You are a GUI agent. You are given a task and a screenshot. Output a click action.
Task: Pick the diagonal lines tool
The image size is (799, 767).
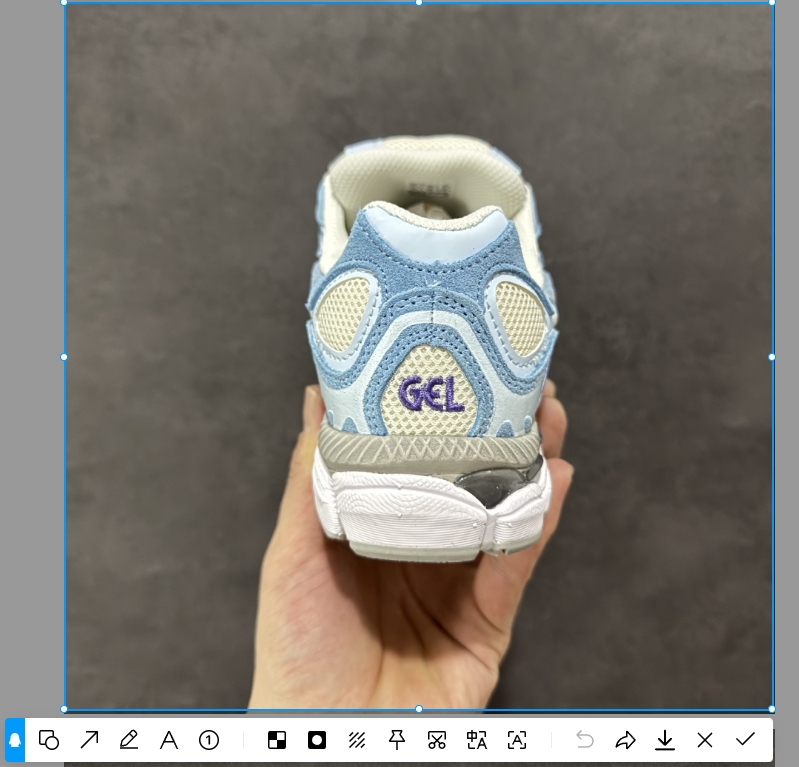(x=357, y=740)
